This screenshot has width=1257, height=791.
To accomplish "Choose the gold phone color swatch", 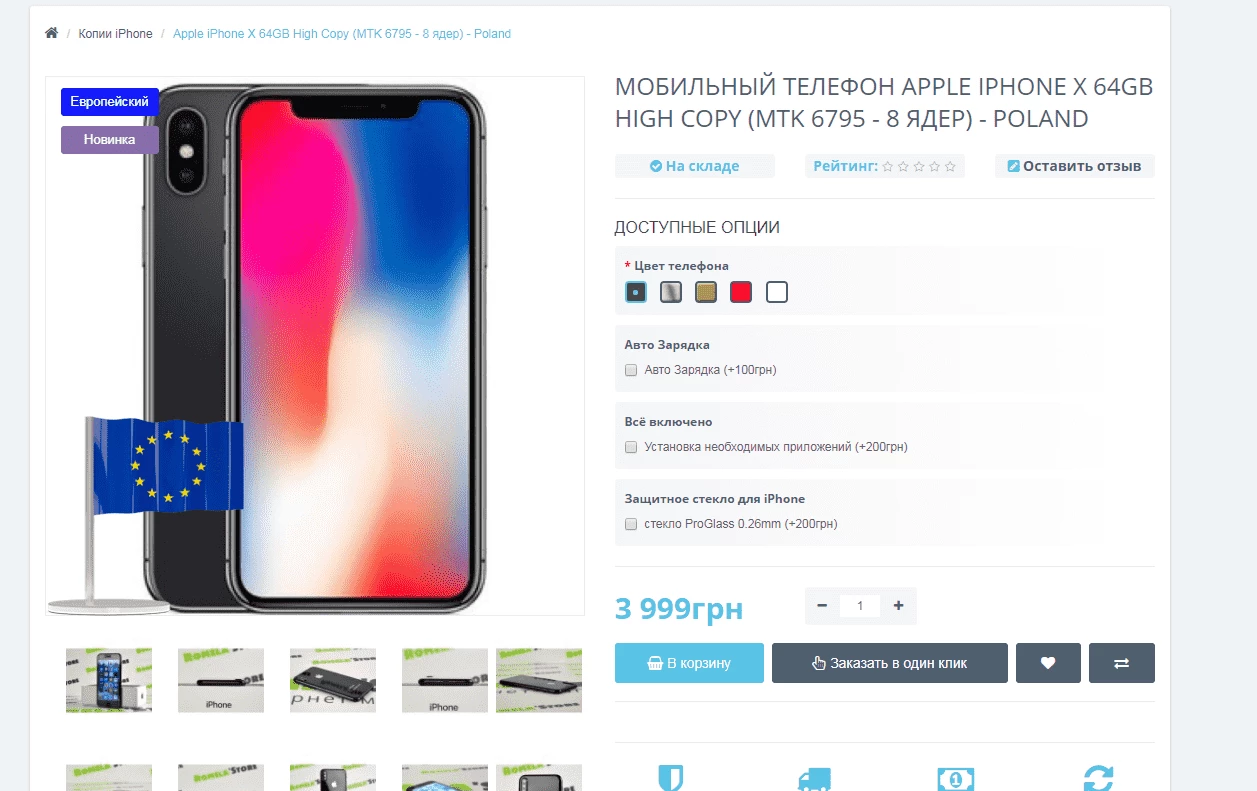I will [x=706, y=292].
